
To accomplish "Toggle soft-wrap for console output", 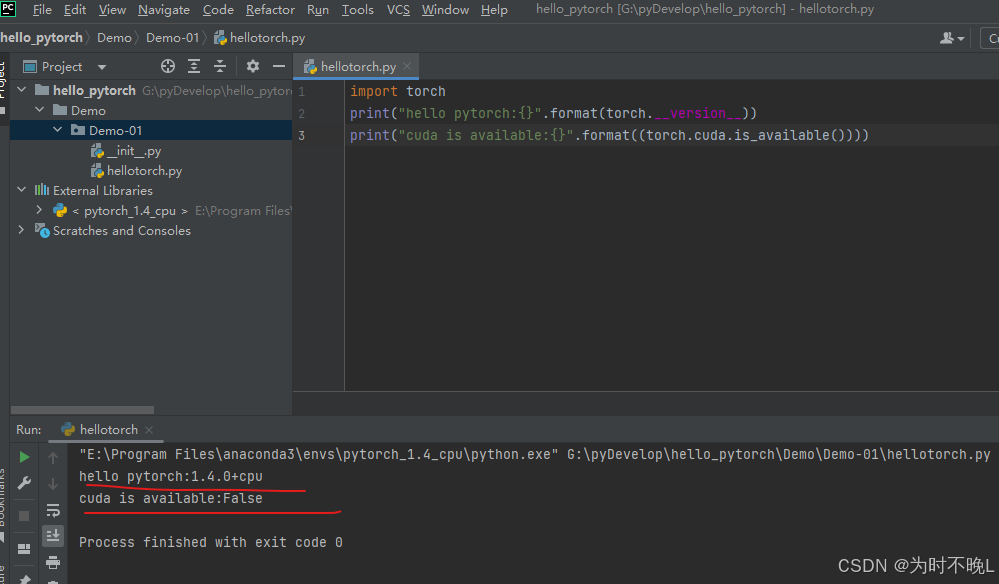I will (x=52, y=512).
